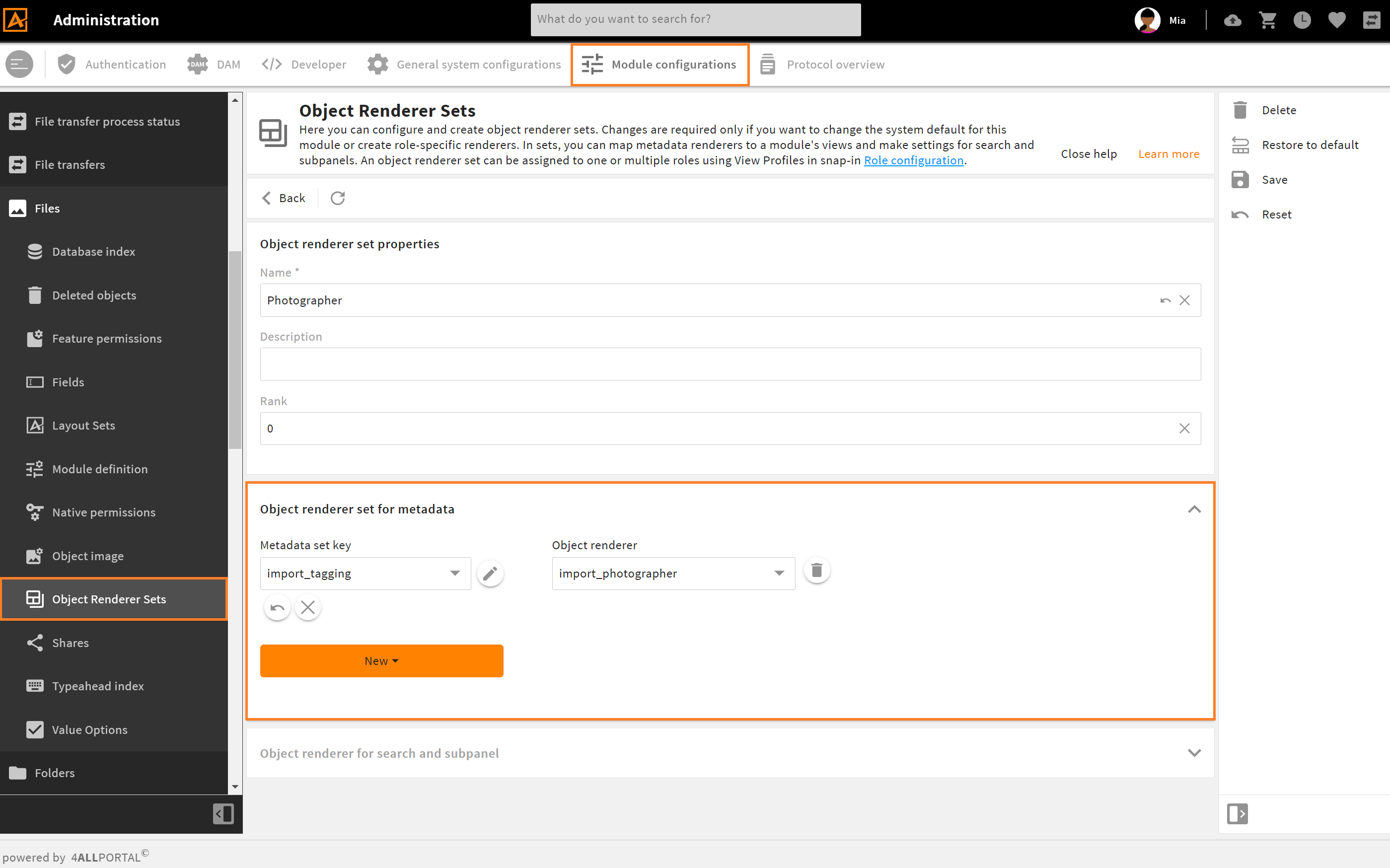Click the 4ALLPORTAL logo icon
Screen dimensions: 1390x868
(x=15, y=19)
